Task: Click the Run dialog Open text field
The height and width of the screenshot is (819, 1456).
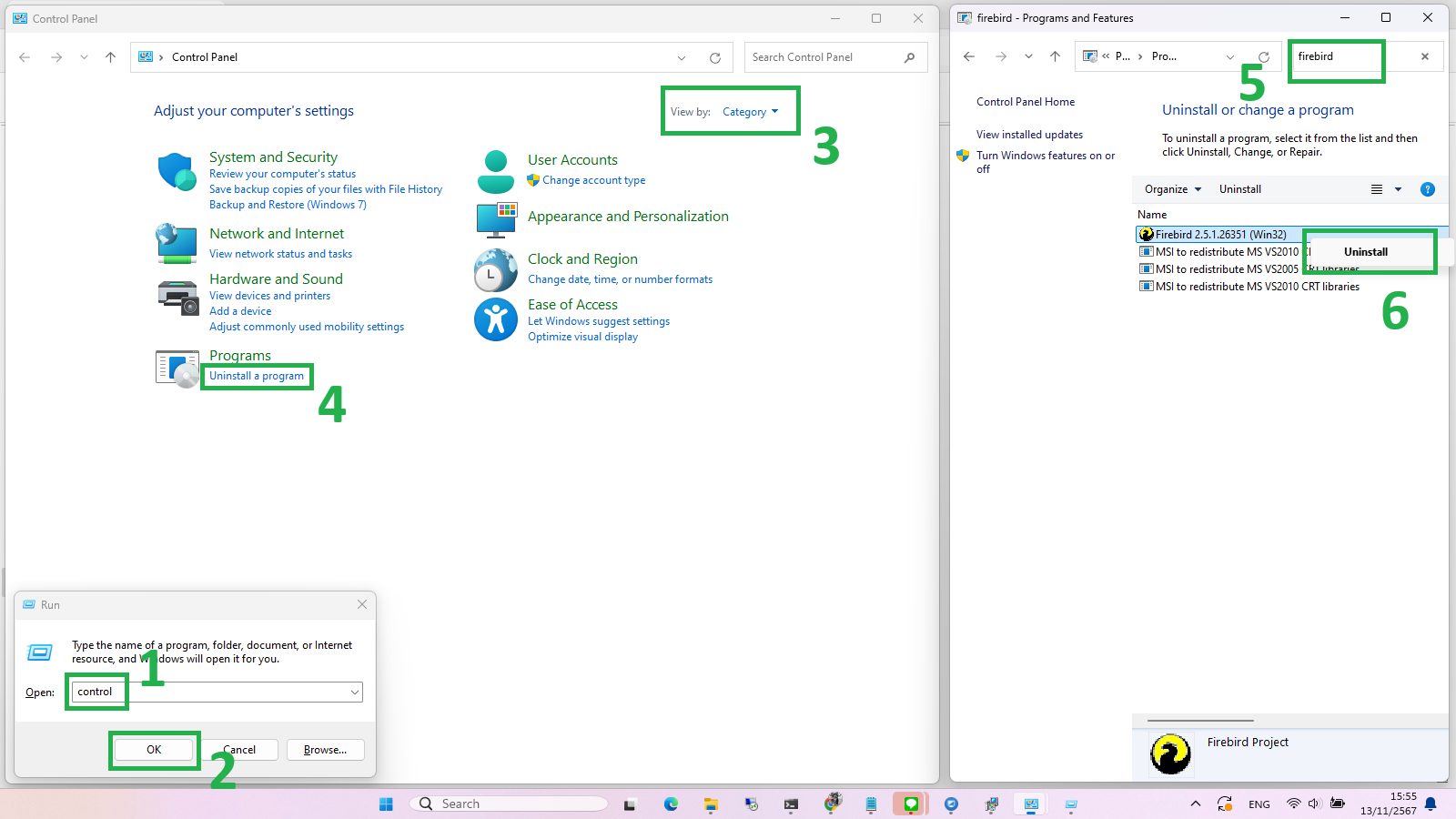Action: [x=217, y=693]
